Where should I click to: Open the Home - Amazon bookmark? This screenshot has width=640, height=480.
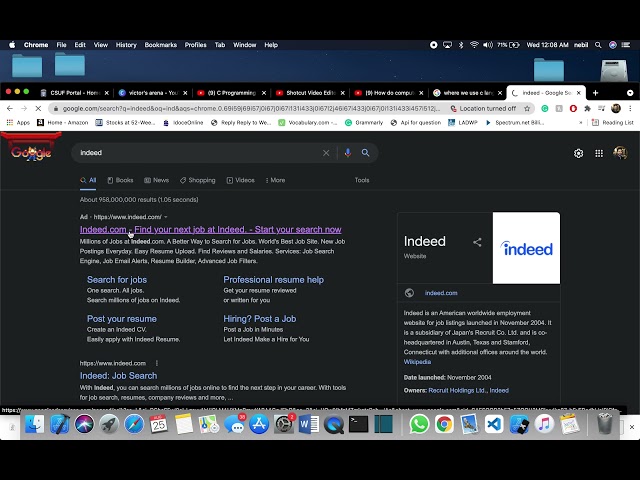click(63, 122)
